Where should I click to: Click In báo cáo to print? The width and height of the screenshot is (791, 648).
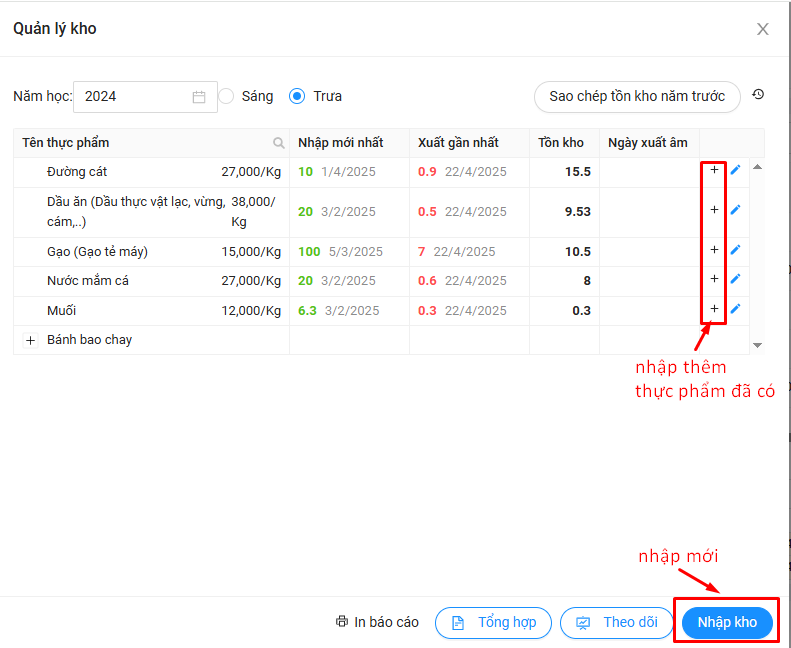(377, 622)
